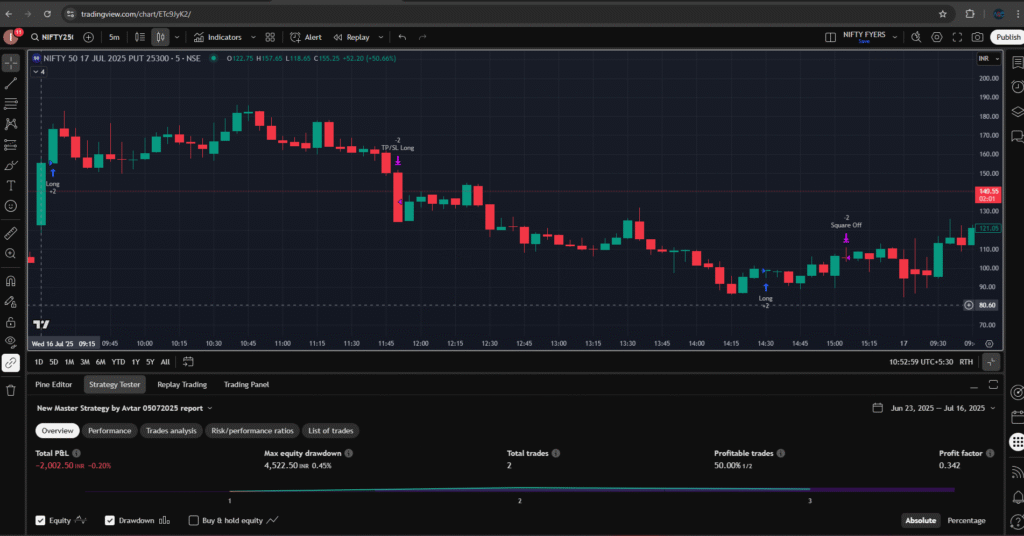Enable the Buy & hold equity checkbox

pyautogui.click(x=193, y=520)
